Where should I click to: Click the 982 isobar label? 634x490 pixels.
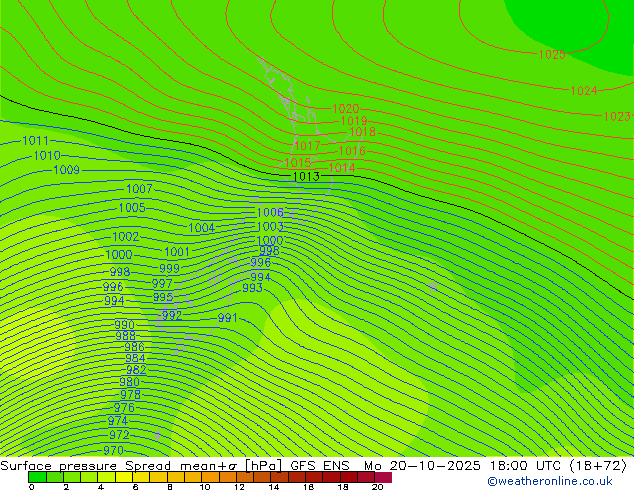point(136,370)
